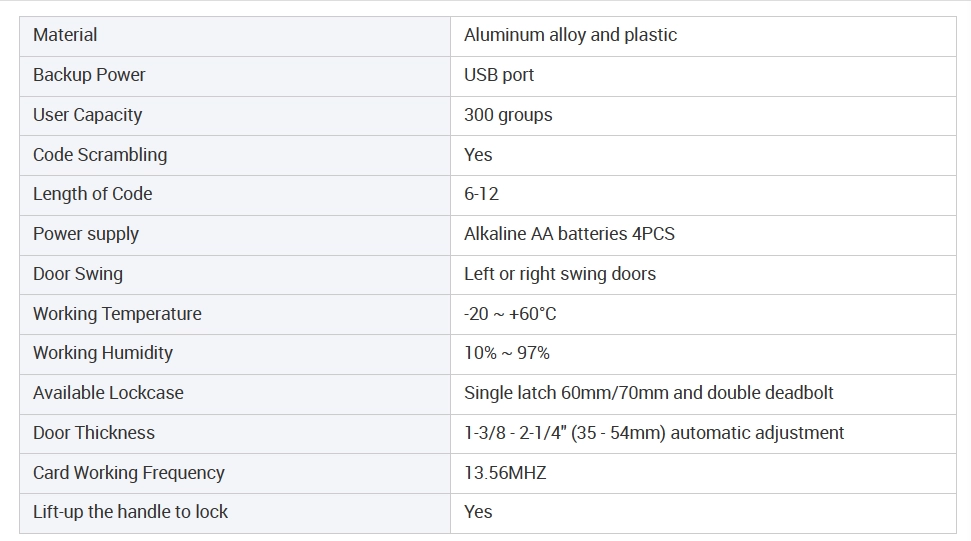Viewport: 971px width, 541px height.
Task: Click the '13.56MHZ' card frequency value
Action: (x=505, y=473)
